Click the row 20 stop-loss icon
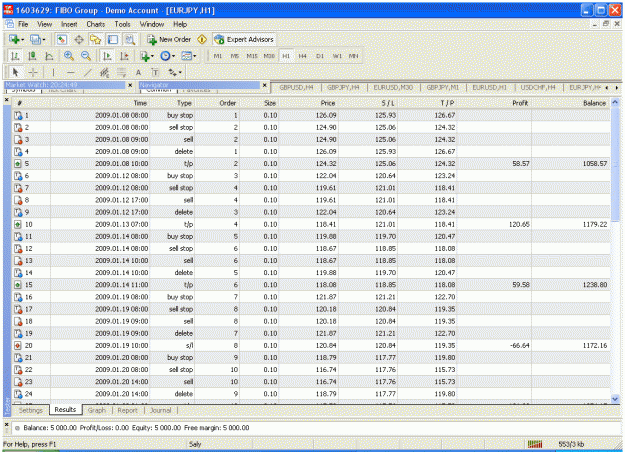Screen dimensions: 625x452 pos(18,346)
